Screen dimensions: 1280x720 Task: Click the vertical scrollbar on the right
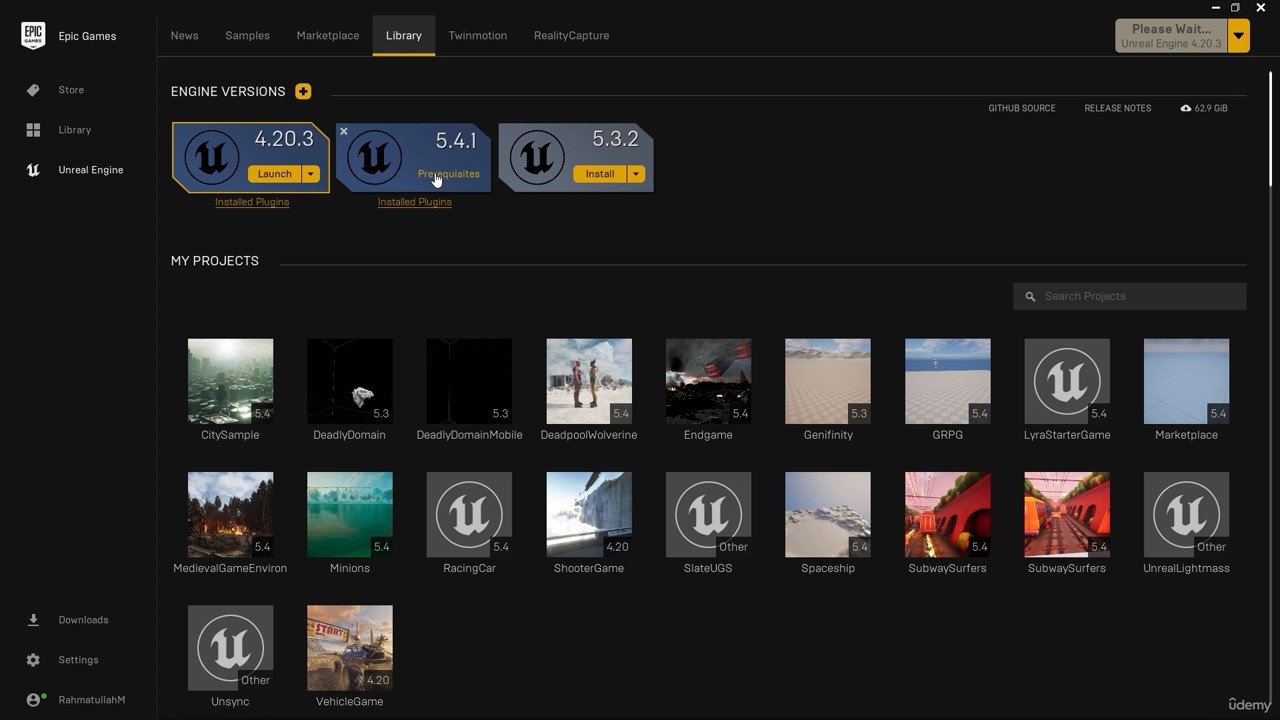(x=1271, y=128)
